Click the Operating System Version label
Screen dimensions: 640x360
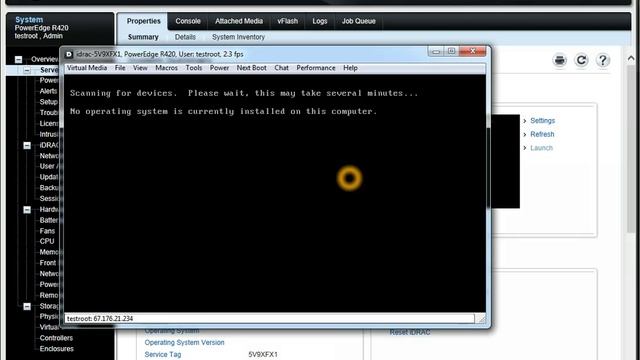(x=184, y=342)
